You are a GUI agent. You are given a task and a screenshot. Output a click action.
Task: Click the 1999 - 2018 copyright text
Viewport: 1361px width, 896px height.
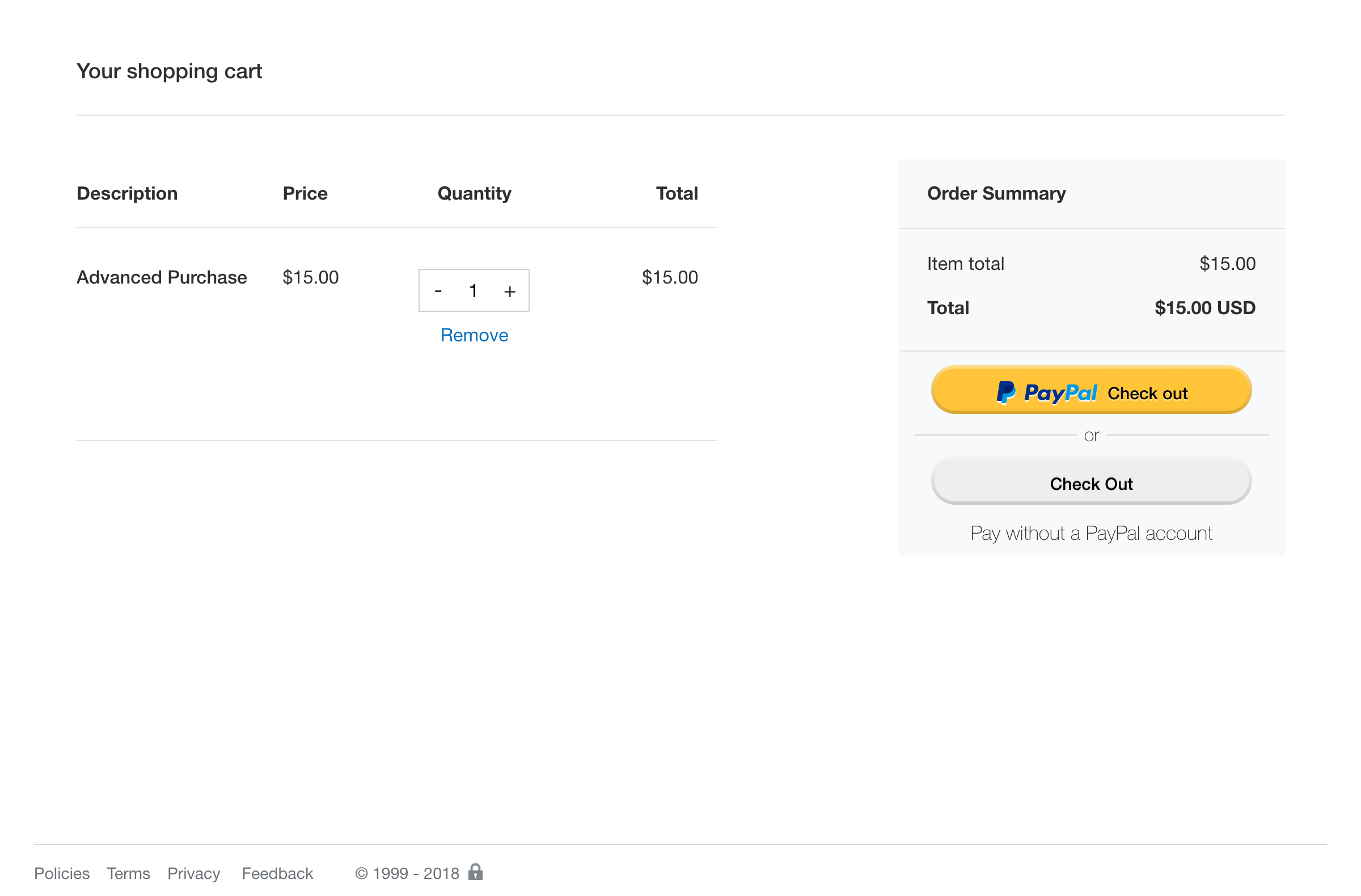[407, 873]
